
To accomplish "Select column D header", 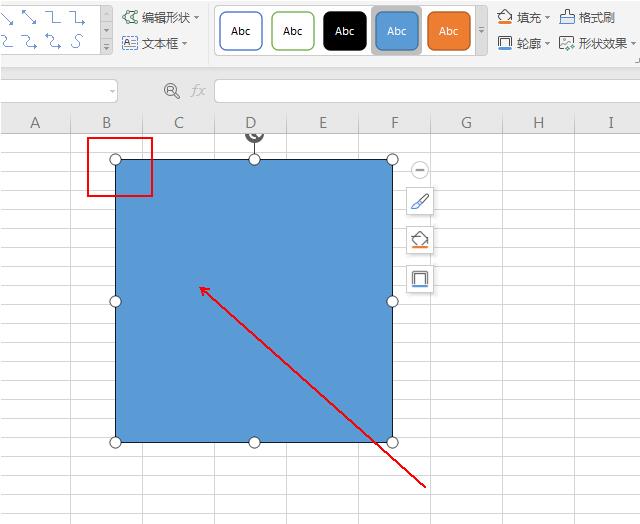I will (251, 122).
